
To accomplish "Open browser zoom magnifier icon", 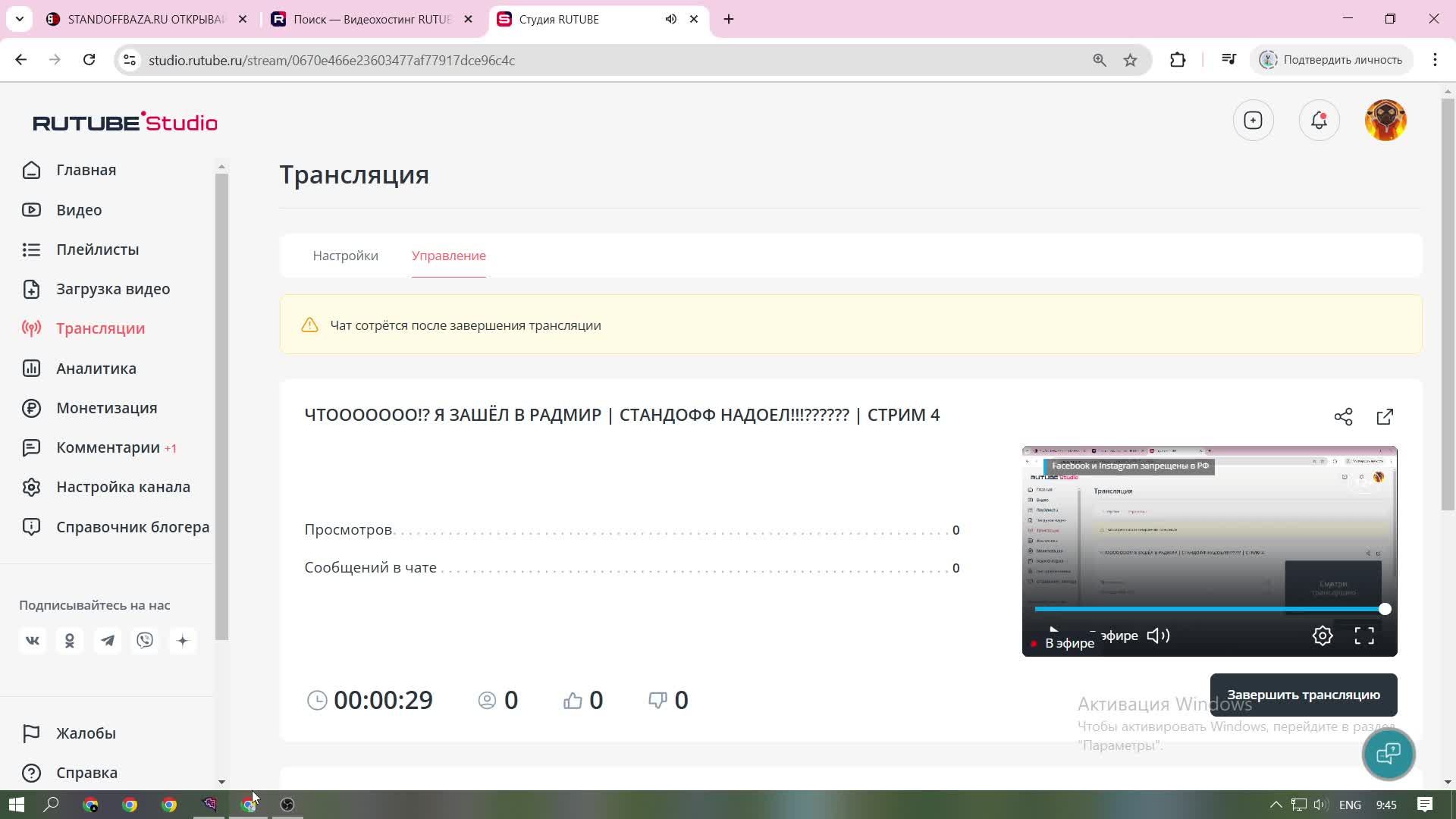I will pos(1100,60).
